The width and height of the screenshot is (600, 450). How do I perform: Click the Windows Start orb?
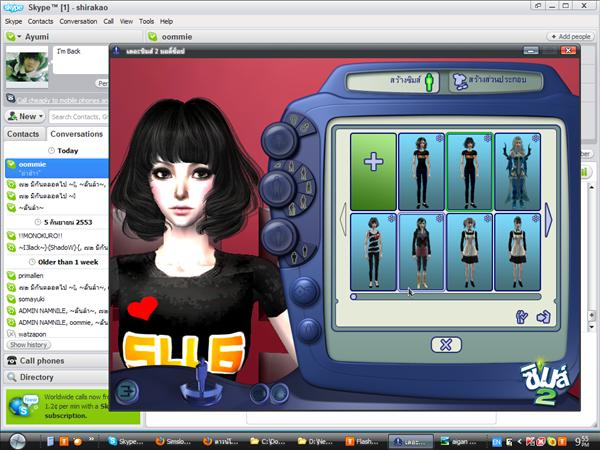point(18,441)
